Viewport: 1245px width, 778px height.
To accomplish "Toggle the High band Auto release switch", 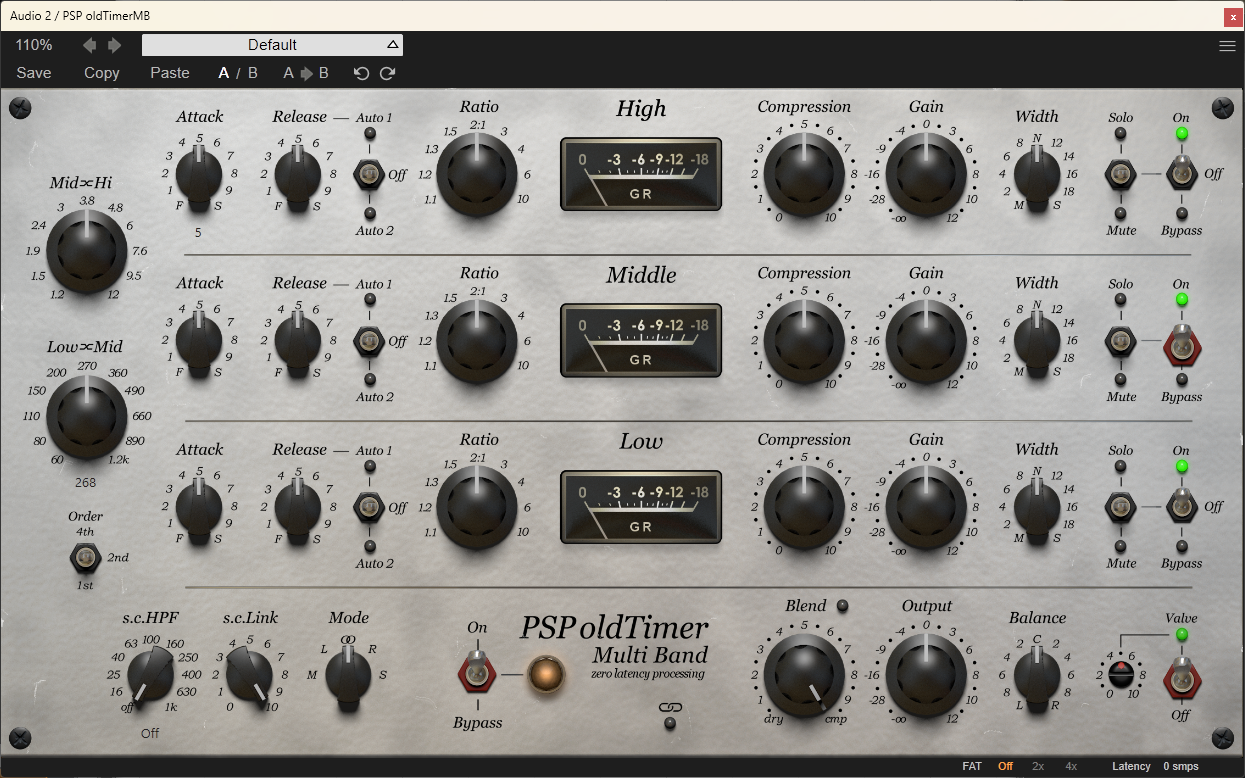I will coord(370,175).
